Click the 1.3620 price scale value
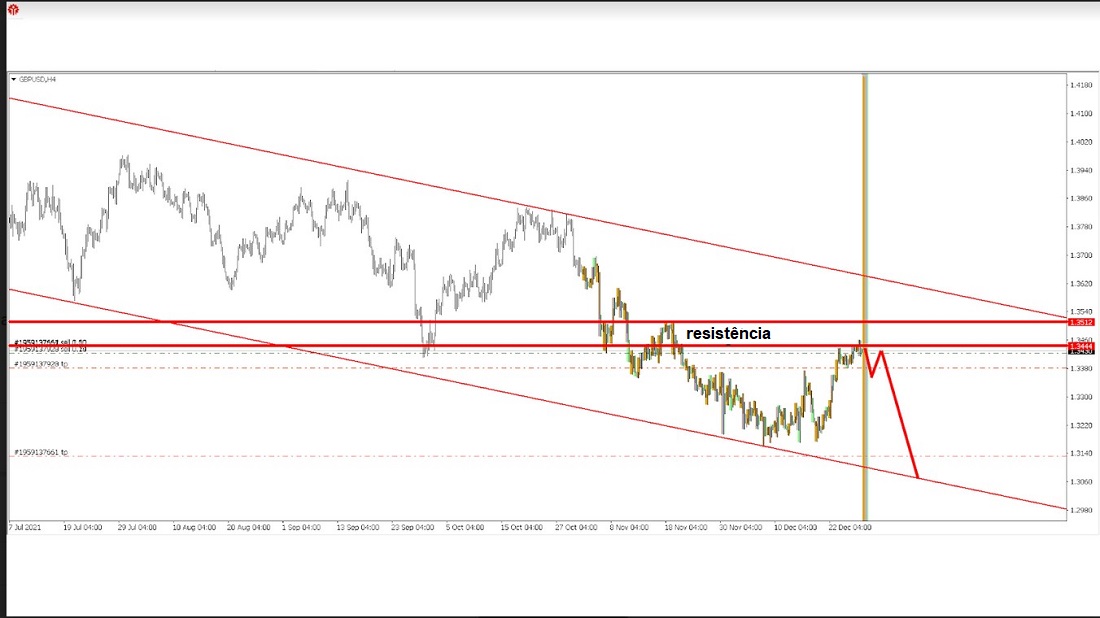 click(x=1081, y=283)
